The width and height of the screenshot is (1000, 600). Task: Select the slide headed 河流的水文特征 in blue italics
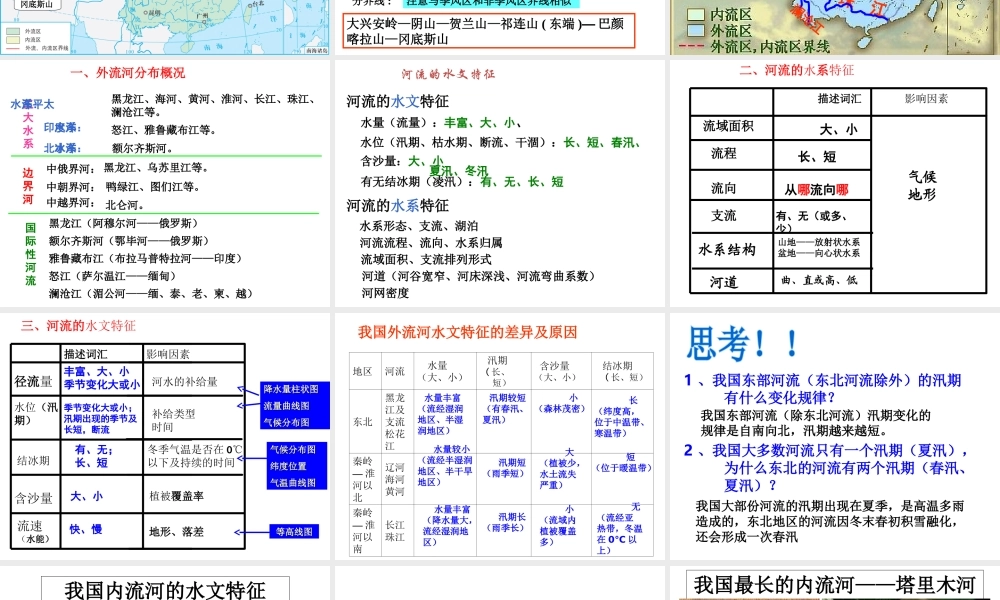pos(499,183)
